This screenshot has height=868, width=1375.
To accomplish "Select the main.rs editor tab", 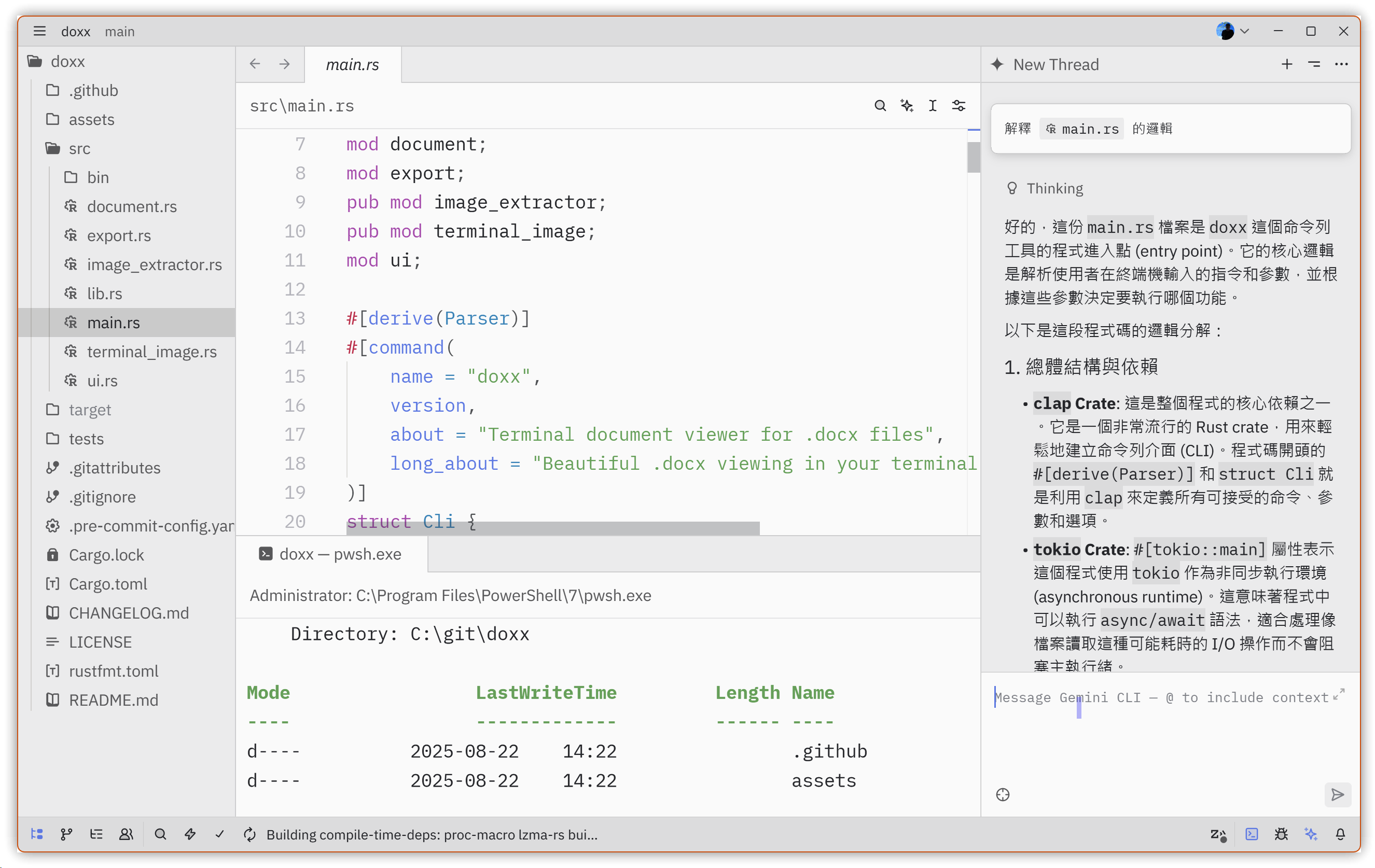I will pos(352,64).
